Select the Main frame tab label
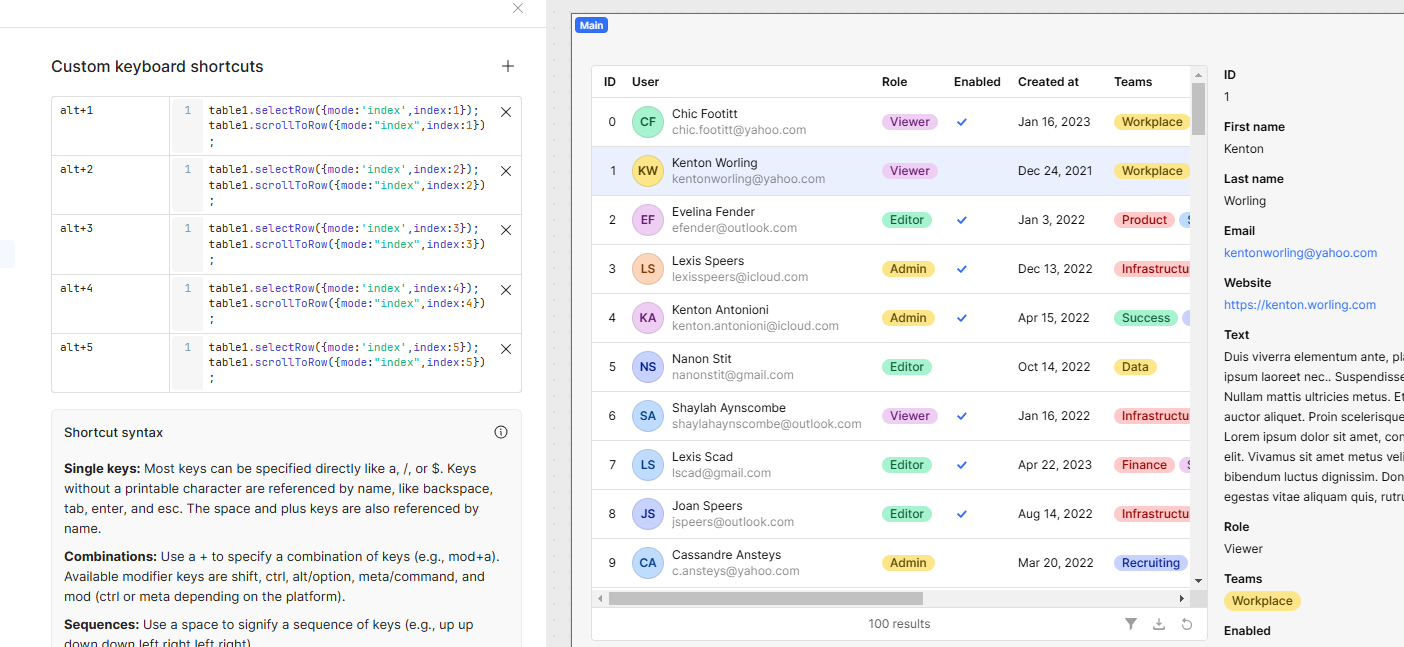 (x=591, y=25)
